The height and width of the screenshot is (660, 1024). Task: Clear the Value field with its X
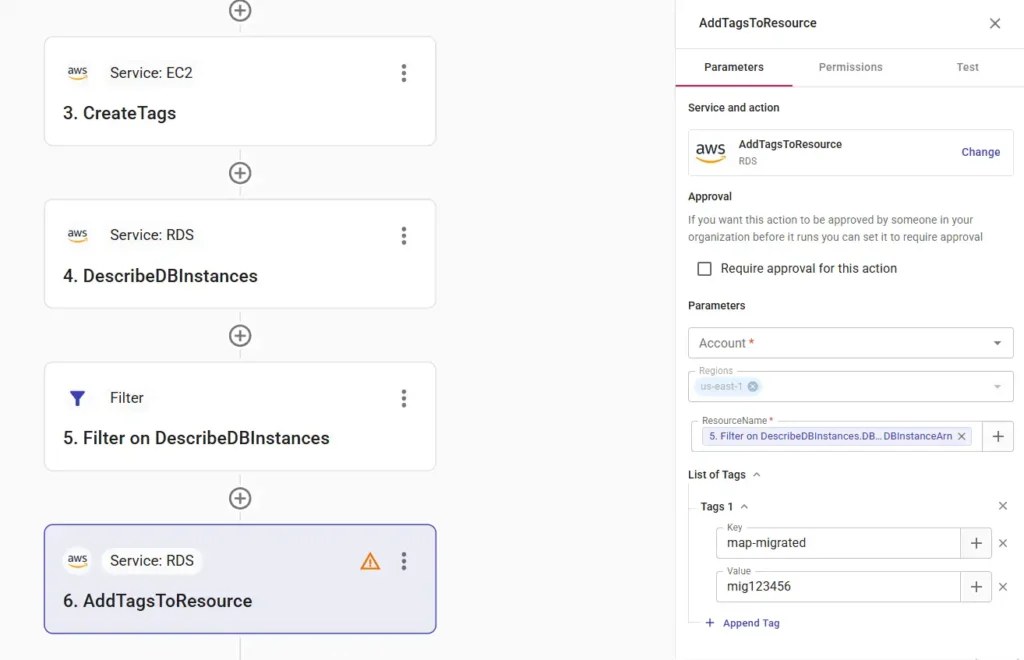coord(1003,587)
